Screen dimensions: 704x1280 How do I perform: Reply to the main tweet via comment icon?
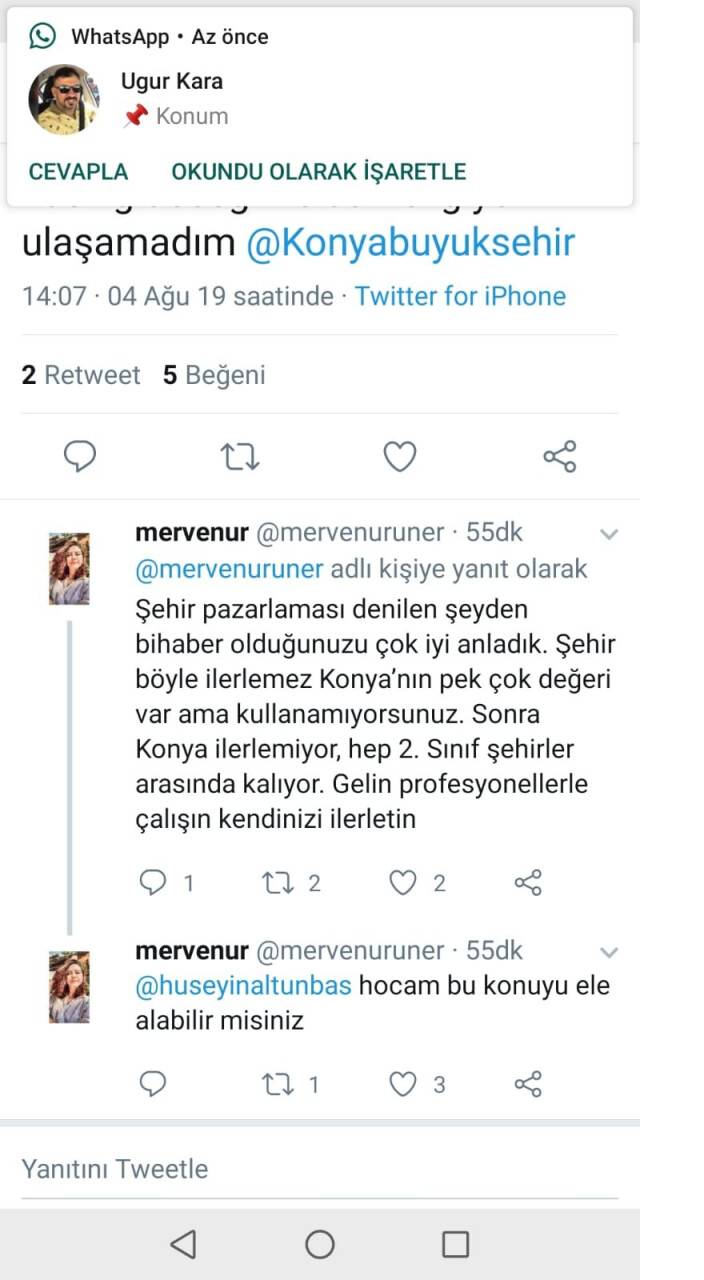coord(80,457)
